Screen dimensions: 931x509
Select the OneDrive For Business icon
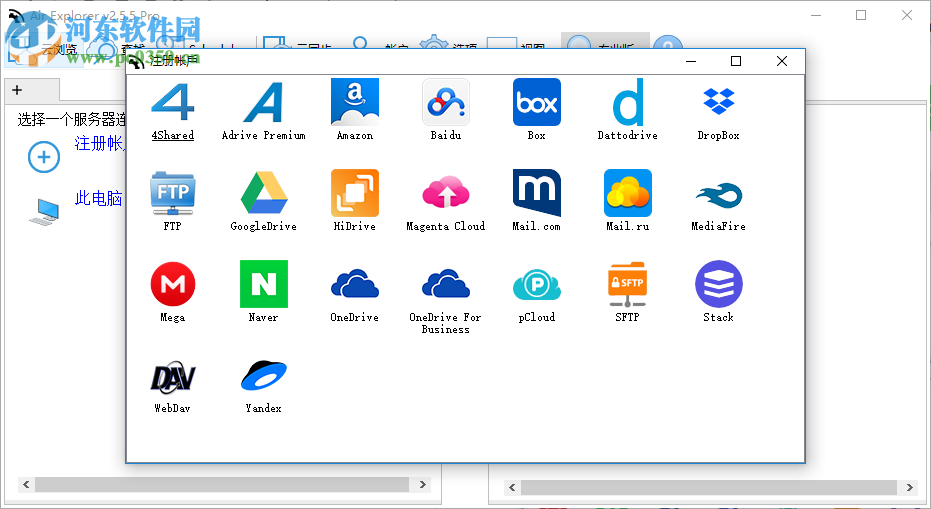point(446,283)
